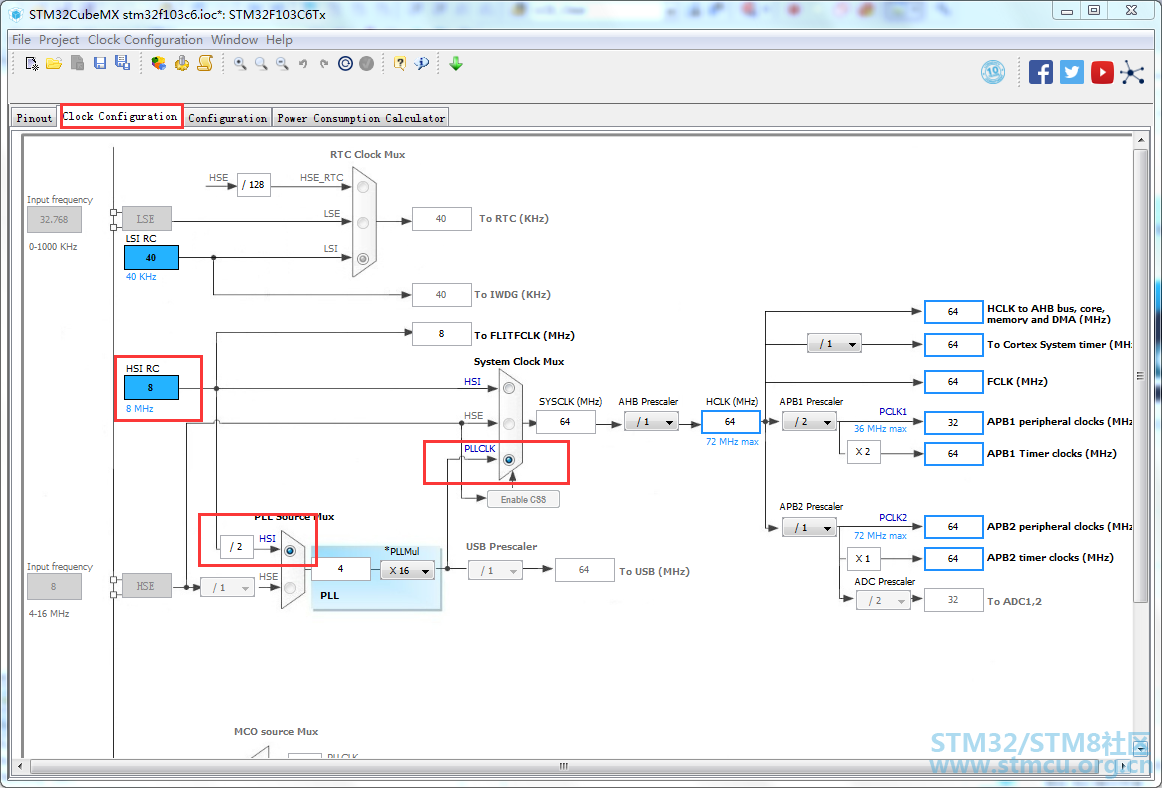
Task: Open the Twitter link icon
Action: click(x=1072, y=72)
